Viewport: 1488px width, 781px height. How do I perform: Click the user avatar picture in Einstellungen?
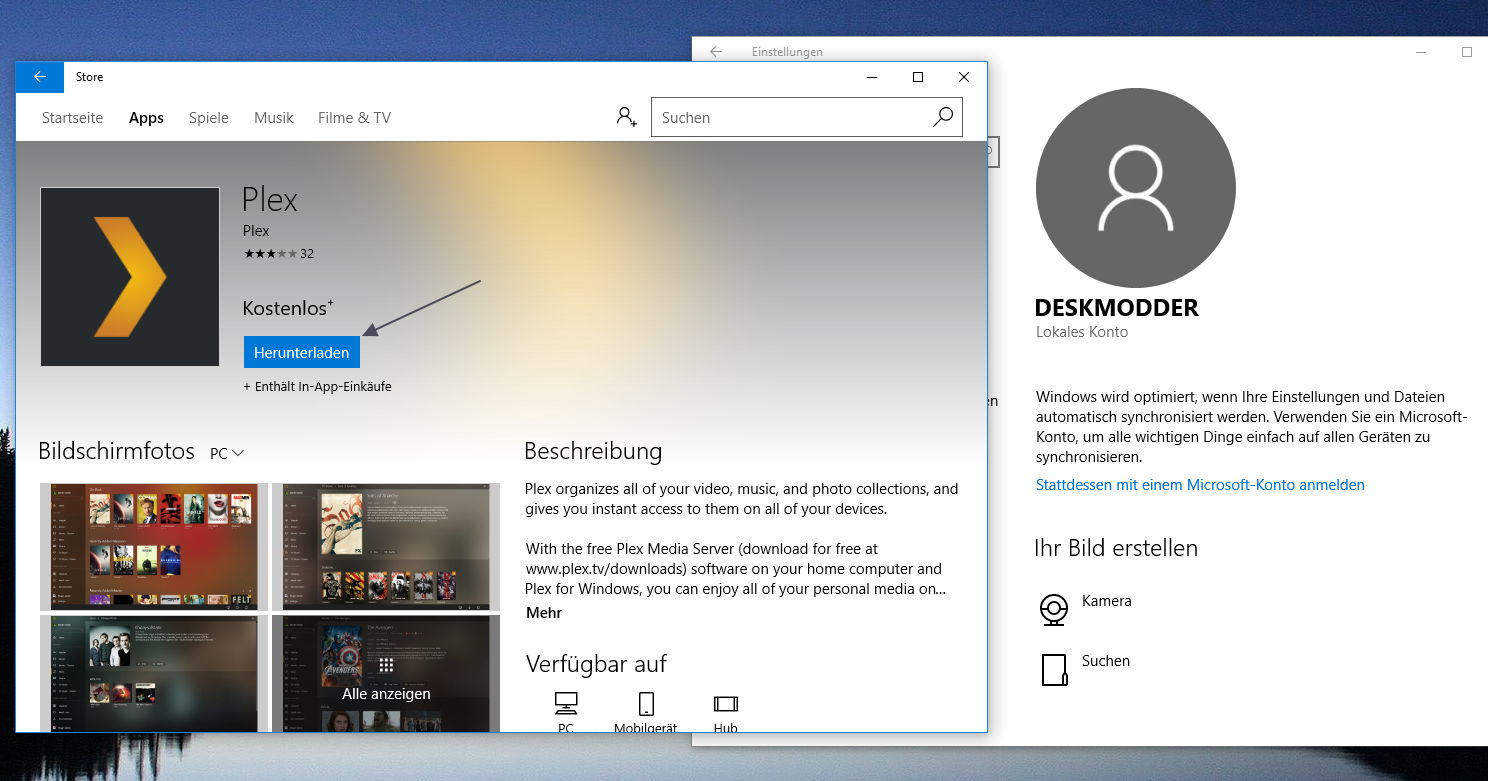1136,188
